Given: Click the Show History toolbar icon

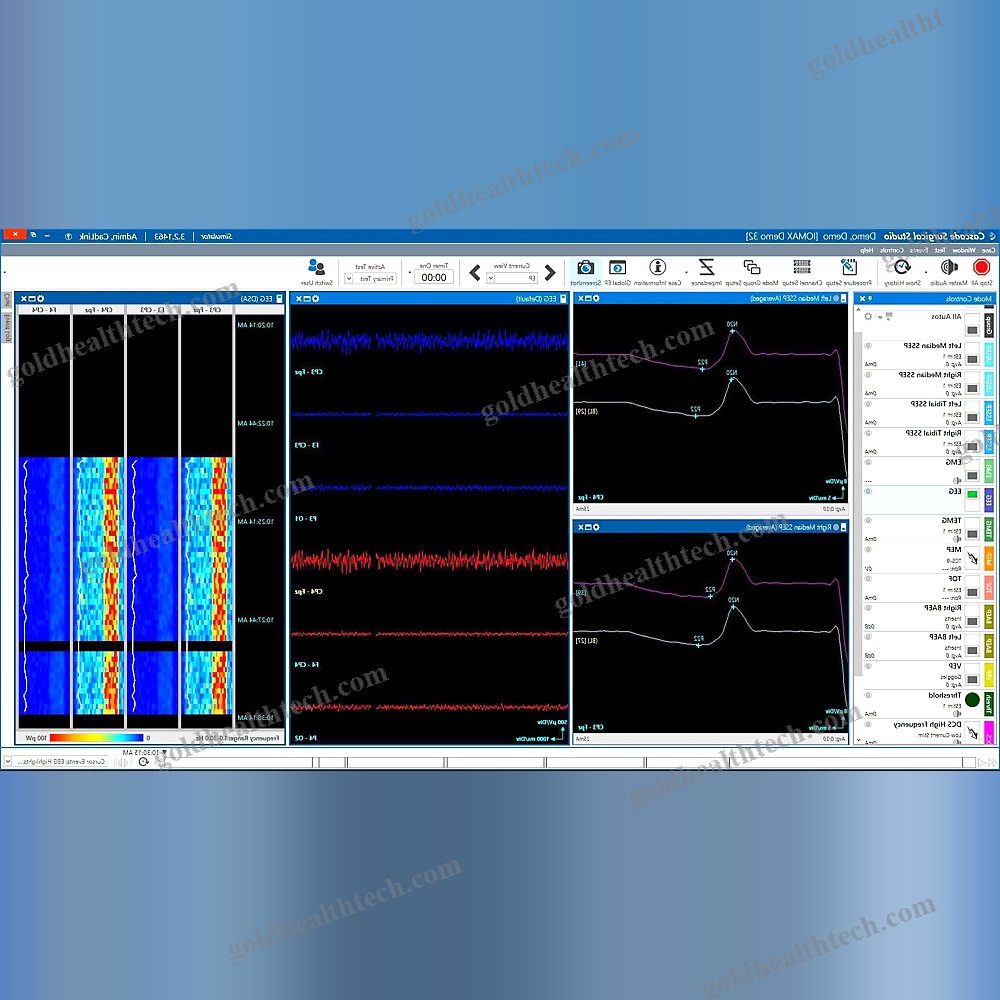Looking at the screenshot, I should pos(902,267).
